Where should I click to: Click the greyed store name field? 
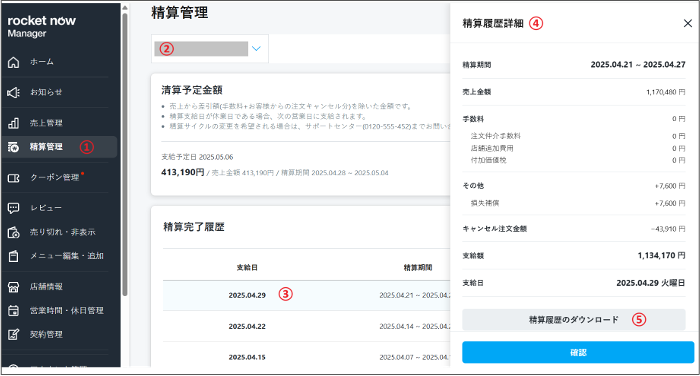tap(201, 49)
